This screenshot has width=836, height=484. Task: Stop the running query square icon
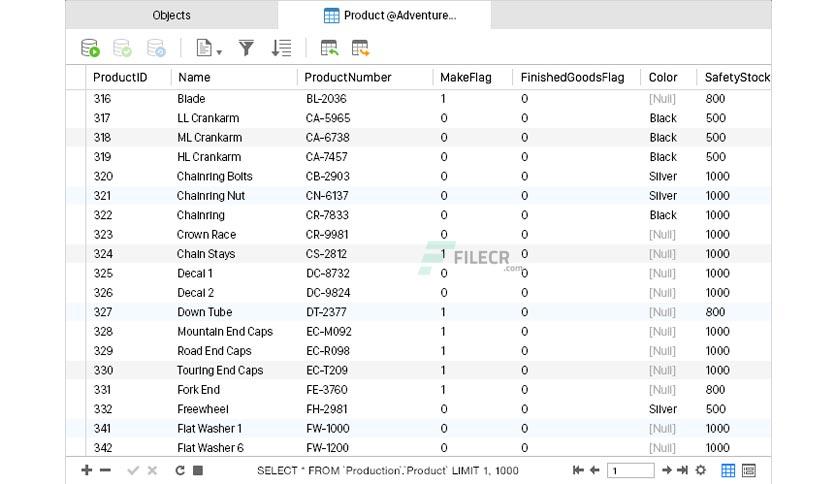[198, 470]
